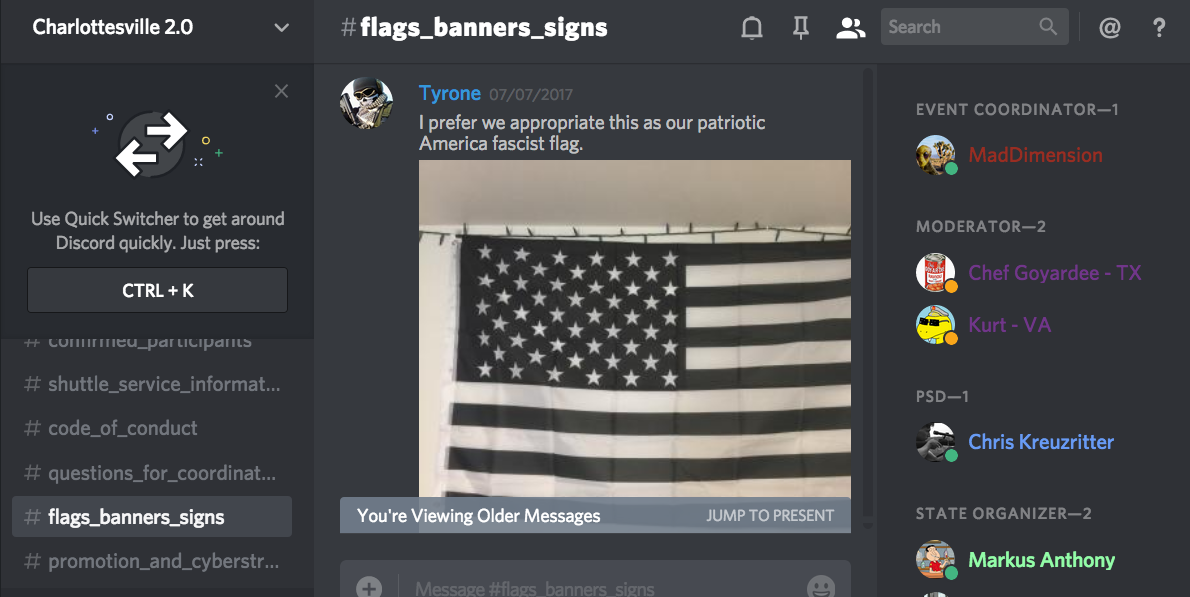Expand the Charlottesville 2.0 server dropdown
This screenshot has height=597, width=1190.
pyautogui.click(x=282, y=28)
